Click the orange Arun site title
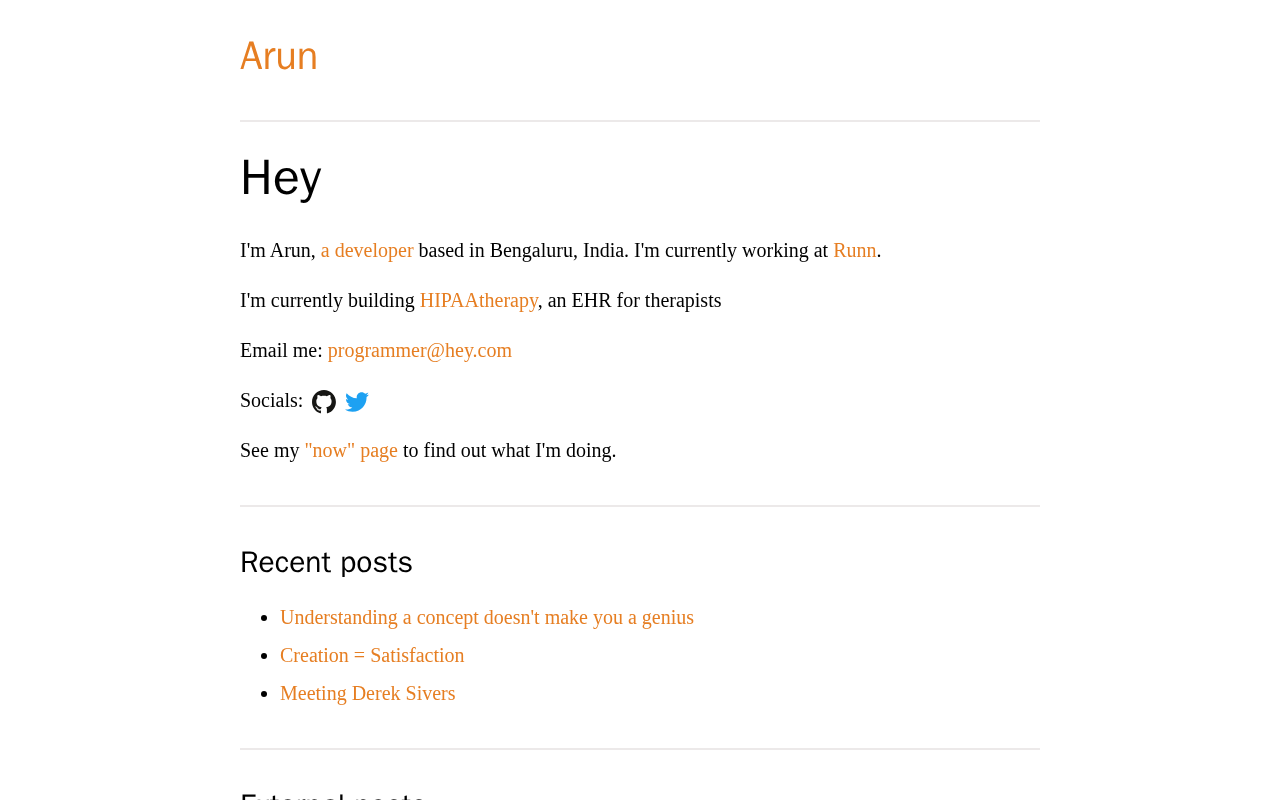This screenshot has width=1280, height=800. (279, 56)
